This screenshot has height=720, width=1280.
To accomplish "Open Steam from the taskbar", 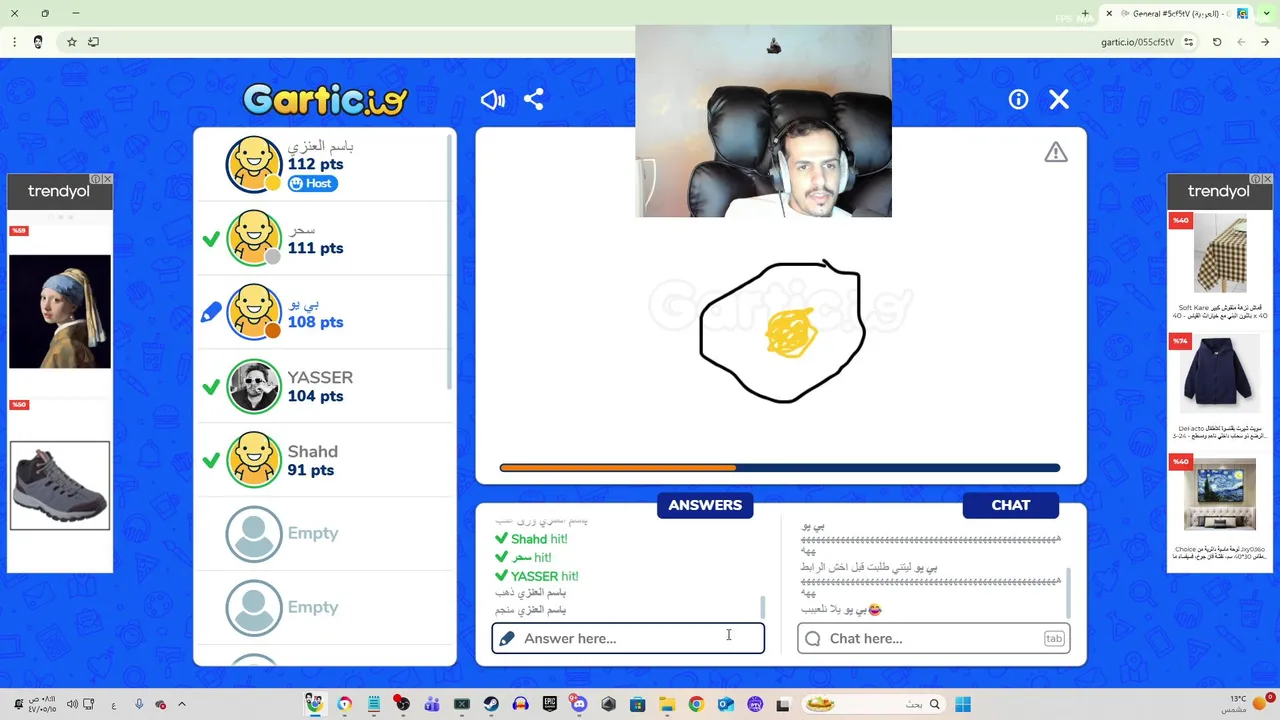I will [491, 704].
